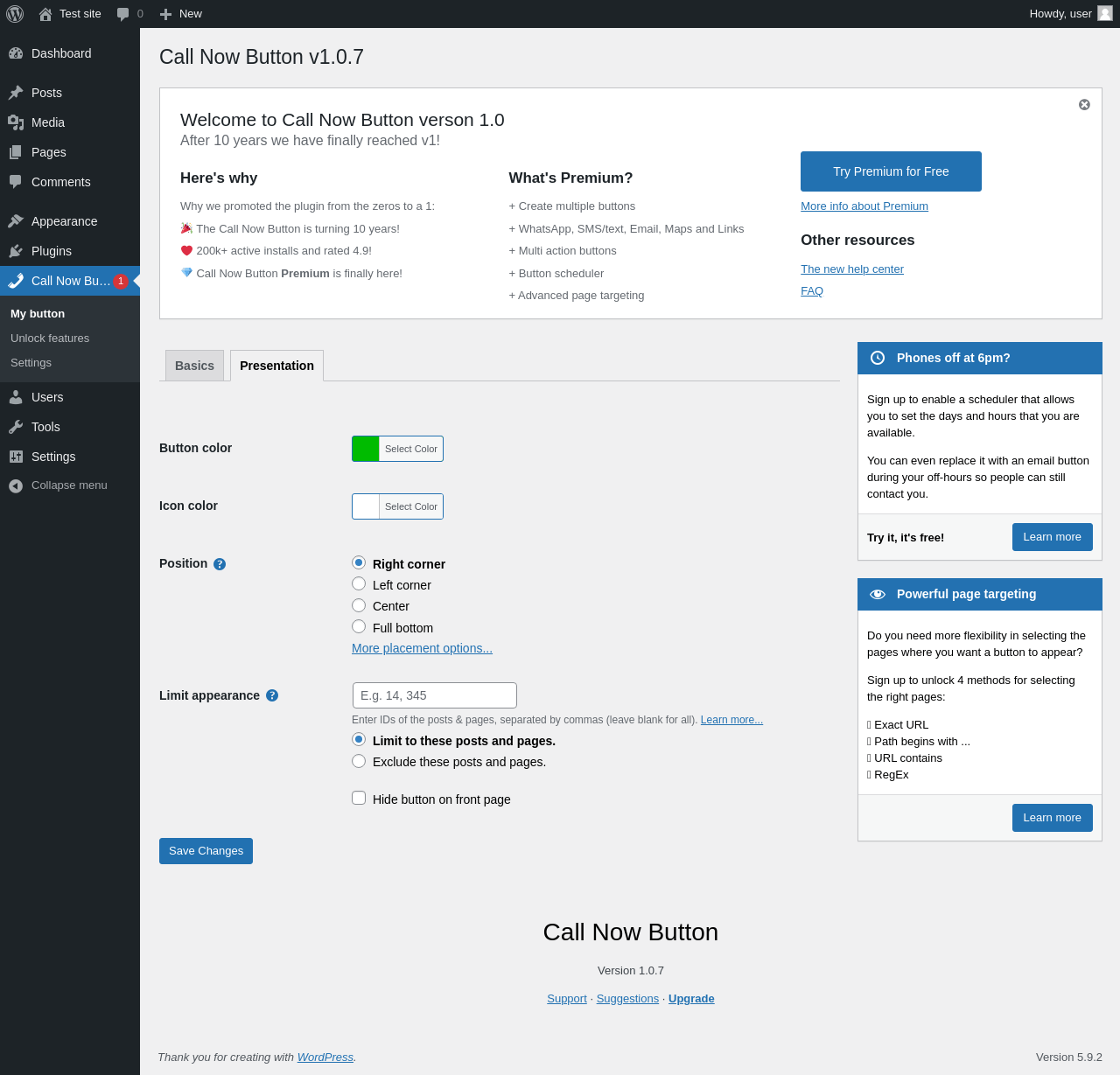1120x1075 pixels.
Task: Open More placement options link
Action: [422, 648]
